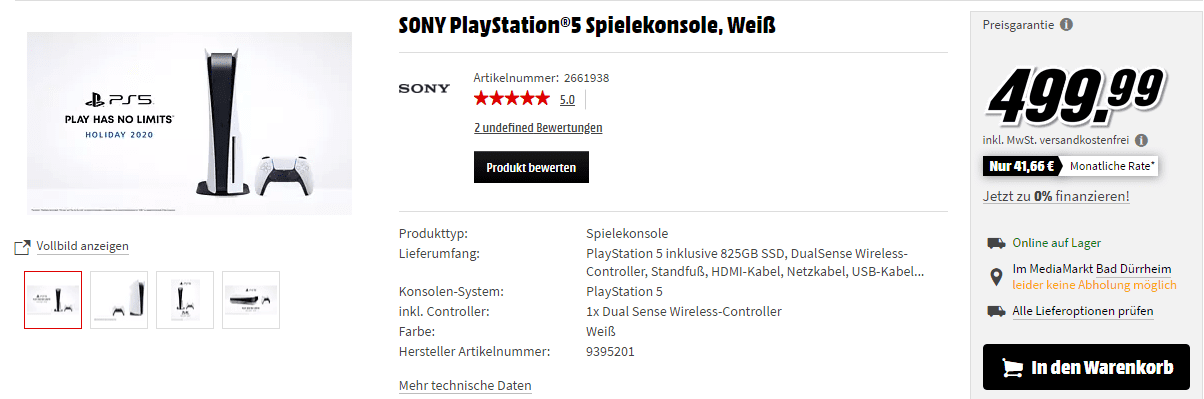Open Mehr technische Daten link
Viewport: 1204px width, 399px height.
click(465, 386)
